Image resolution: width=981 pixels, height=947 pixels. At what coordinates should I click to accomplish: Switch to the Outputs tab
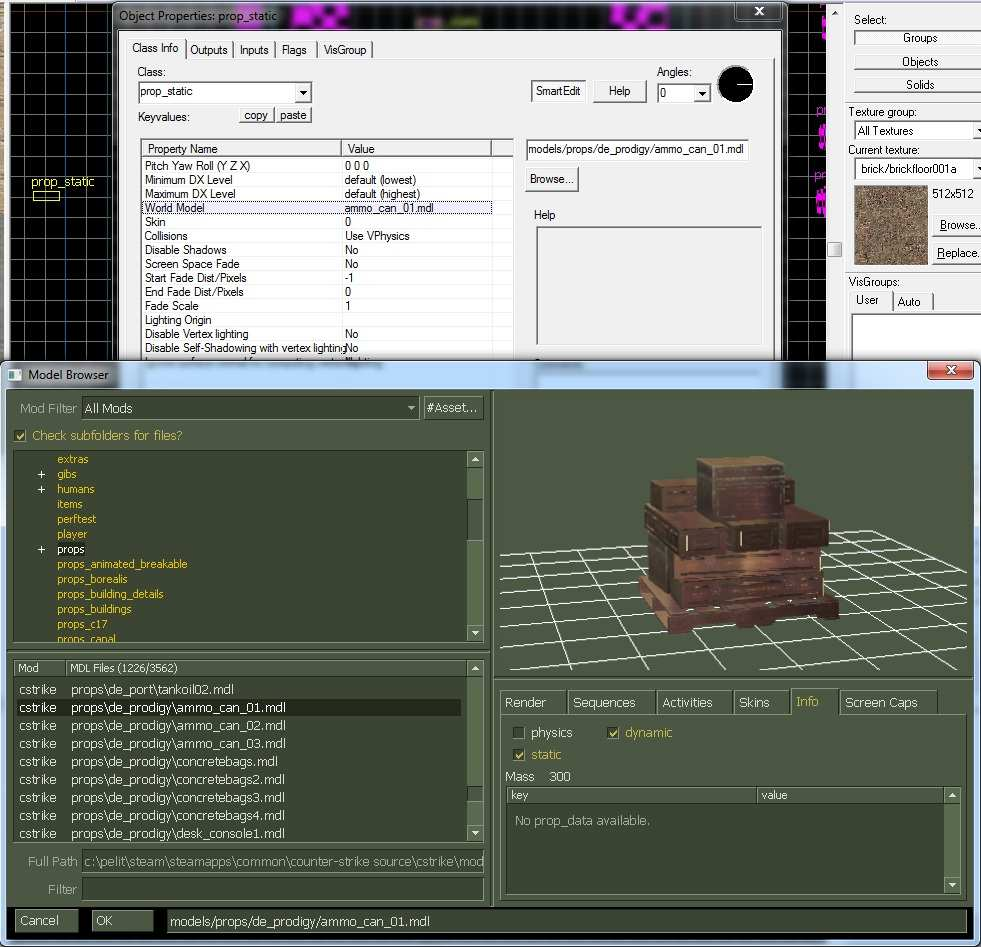click(208, 50)
